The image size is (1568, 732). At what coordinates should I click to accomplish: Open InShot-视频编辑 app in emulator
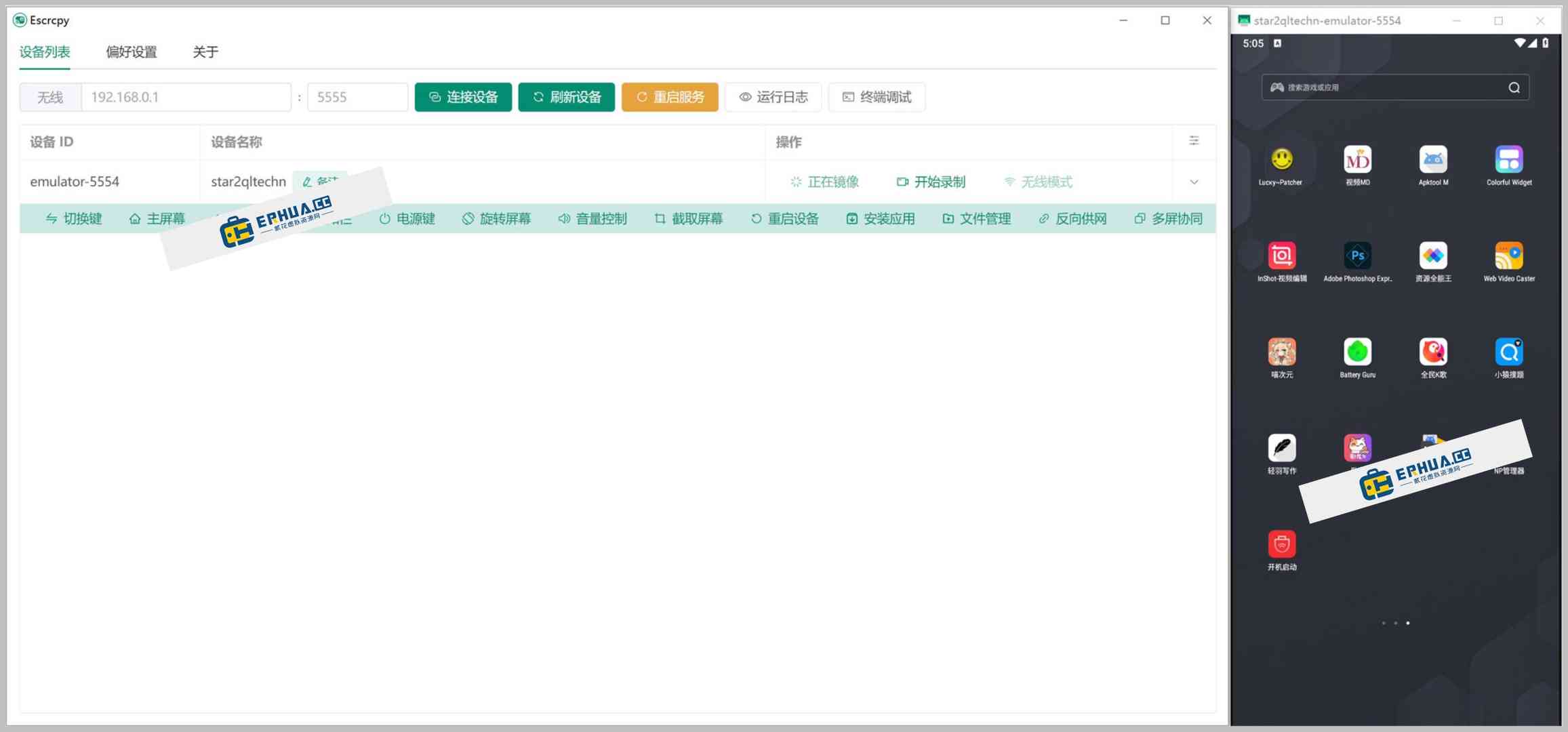(1281, 262)
